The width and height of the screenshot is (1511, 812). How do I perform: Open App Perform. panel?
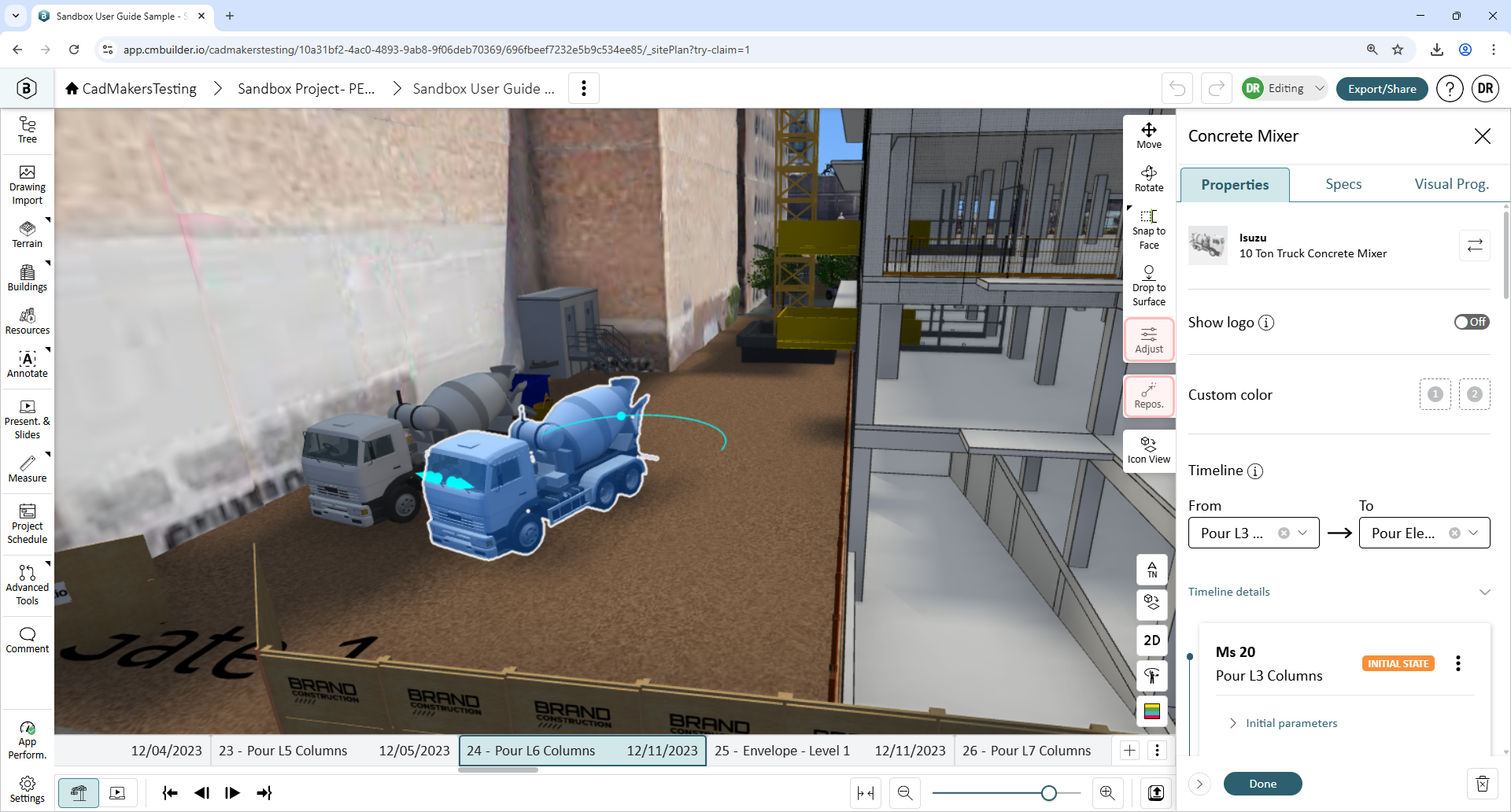click(x=28, y=740)
